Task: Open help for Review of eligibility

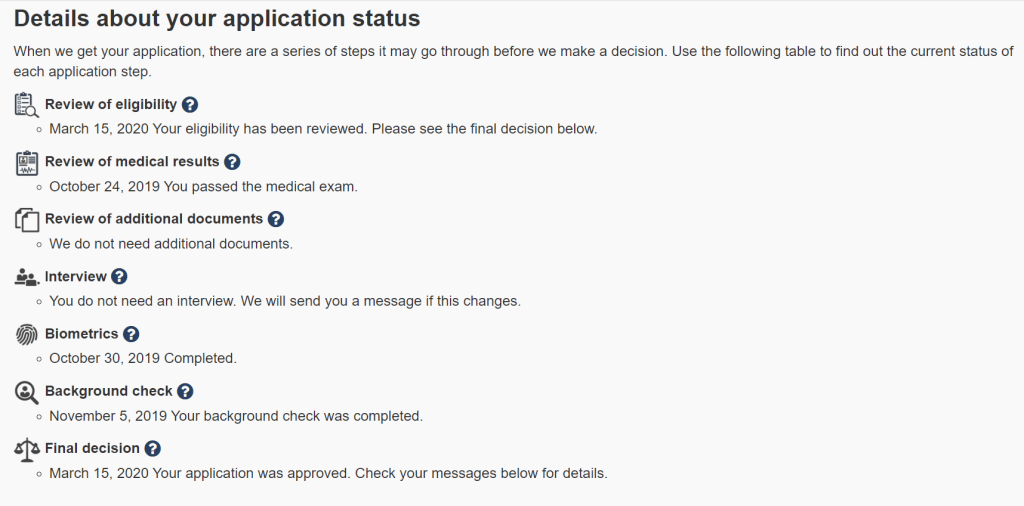Action: (190, 104)
